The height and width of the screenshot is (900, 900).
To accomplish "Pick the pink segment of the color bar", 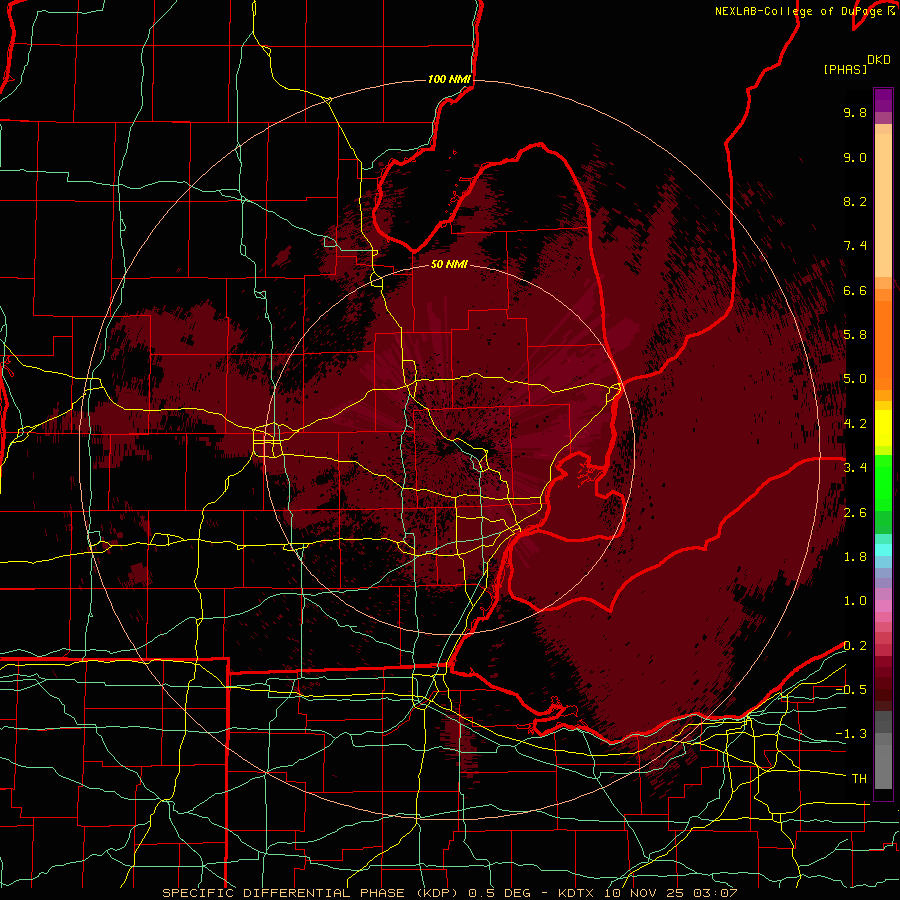I will (883, 606).
